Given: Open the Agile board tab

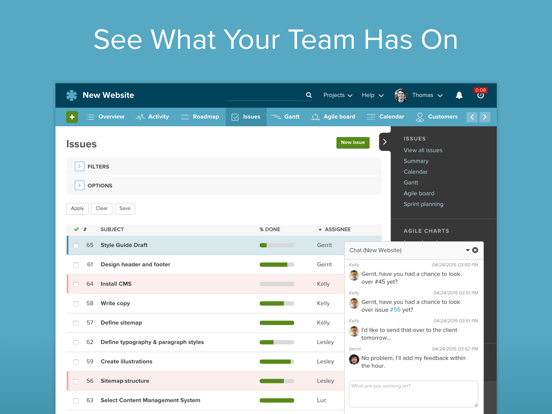Looking at the screenshot, I should click(333, 117).
